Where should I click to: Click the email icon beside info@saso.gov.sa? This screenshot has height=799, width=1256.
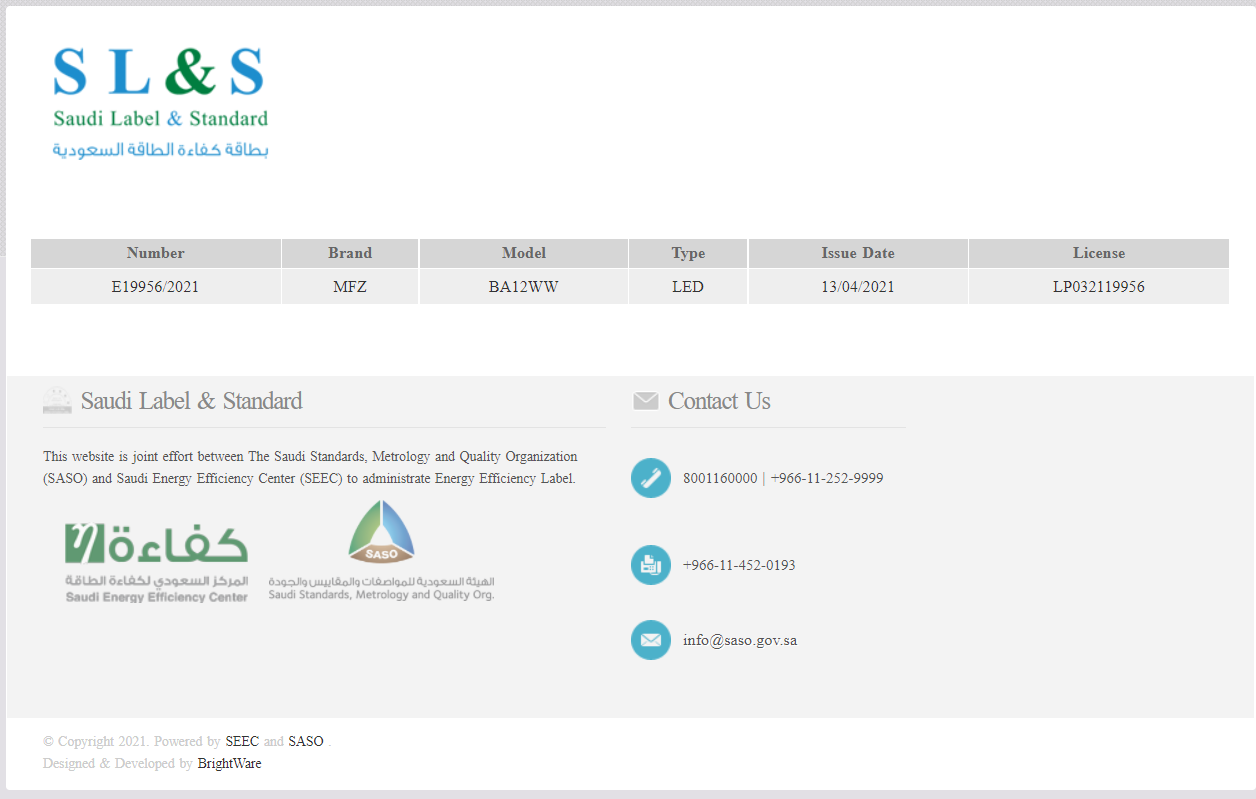coord(651,640)
